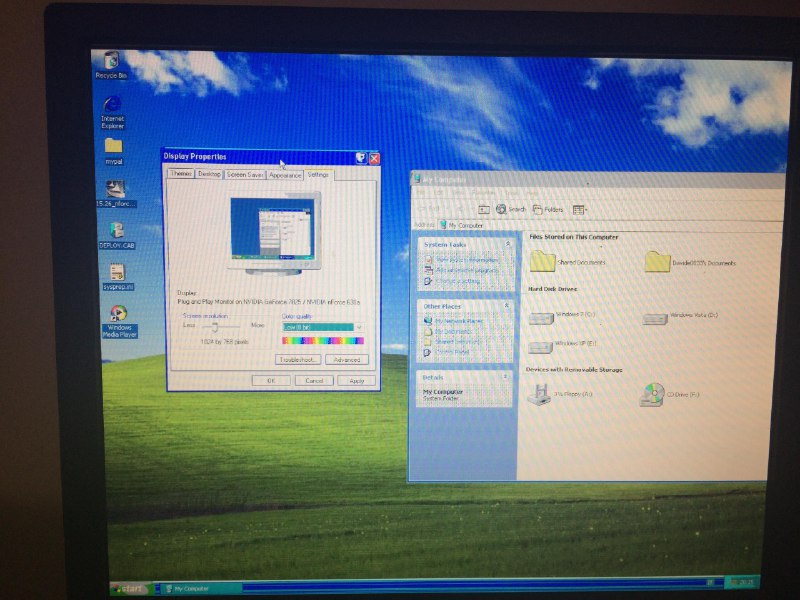Viewport: 800px width, 600px height.
Task: Click the Up folder icon in My Computer toolbar
Action: [484, 209]
